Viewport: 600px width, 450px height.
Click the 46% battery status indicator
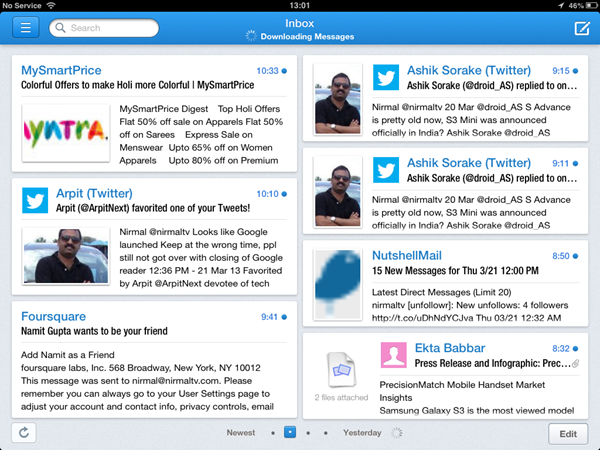(x=583, y=5)
